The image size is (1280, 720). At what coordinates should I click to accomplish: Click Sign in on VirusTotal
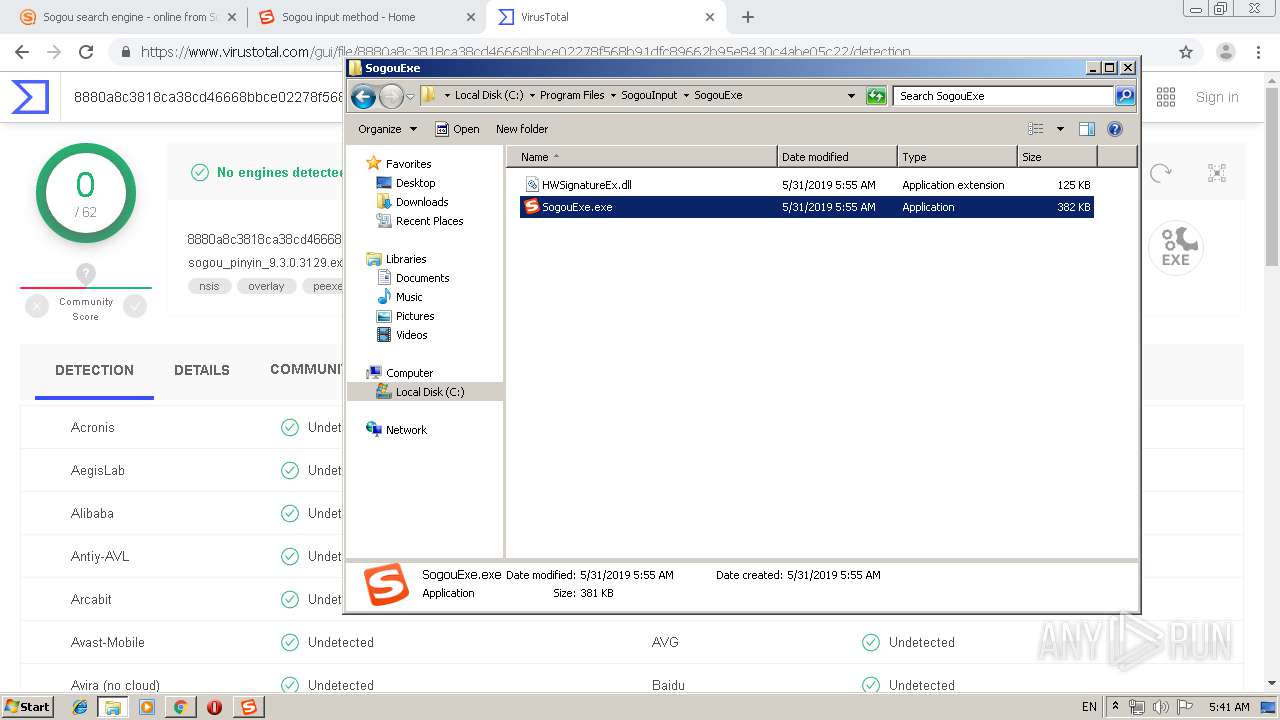click(1217, 97)
